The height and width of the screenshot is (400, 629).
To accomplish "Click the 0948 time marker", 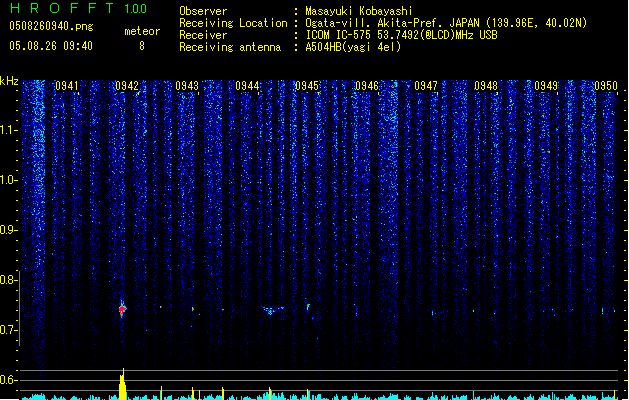I will [x=486, y=86].
